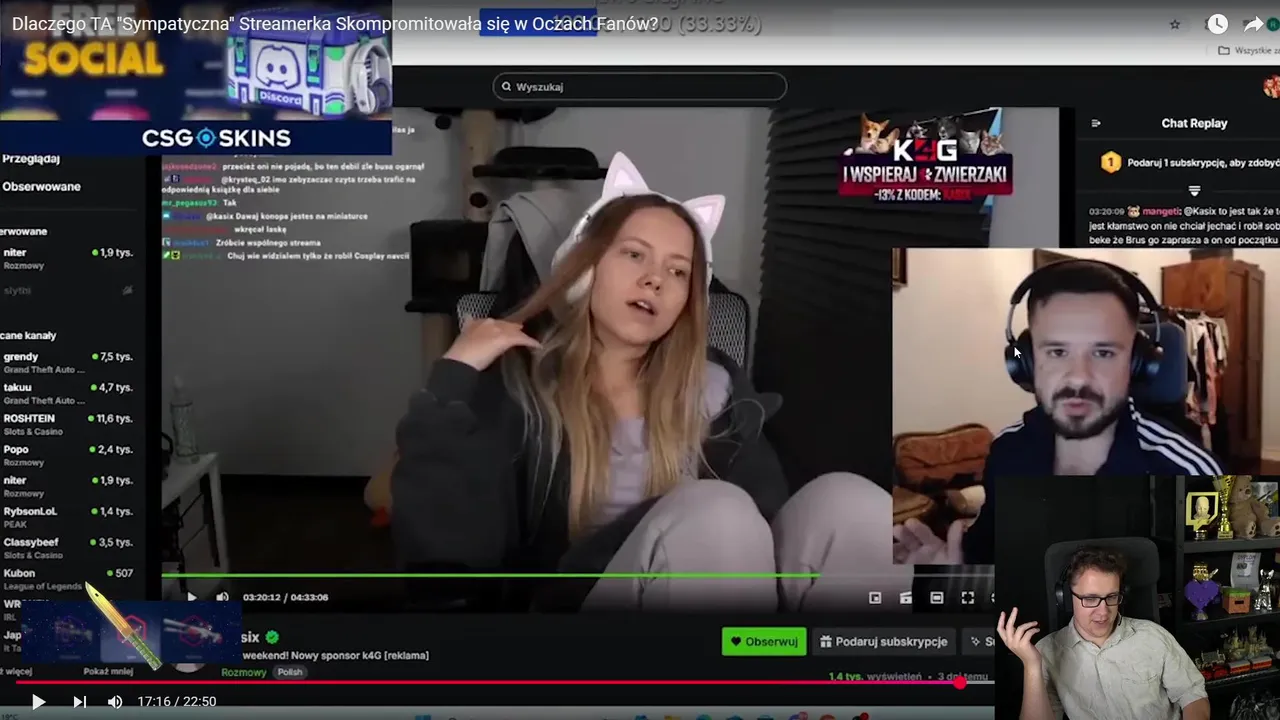Open the 'Obserwowane' sidebar item
Screen dimensions: 1280x720
(x=41, y=186)
